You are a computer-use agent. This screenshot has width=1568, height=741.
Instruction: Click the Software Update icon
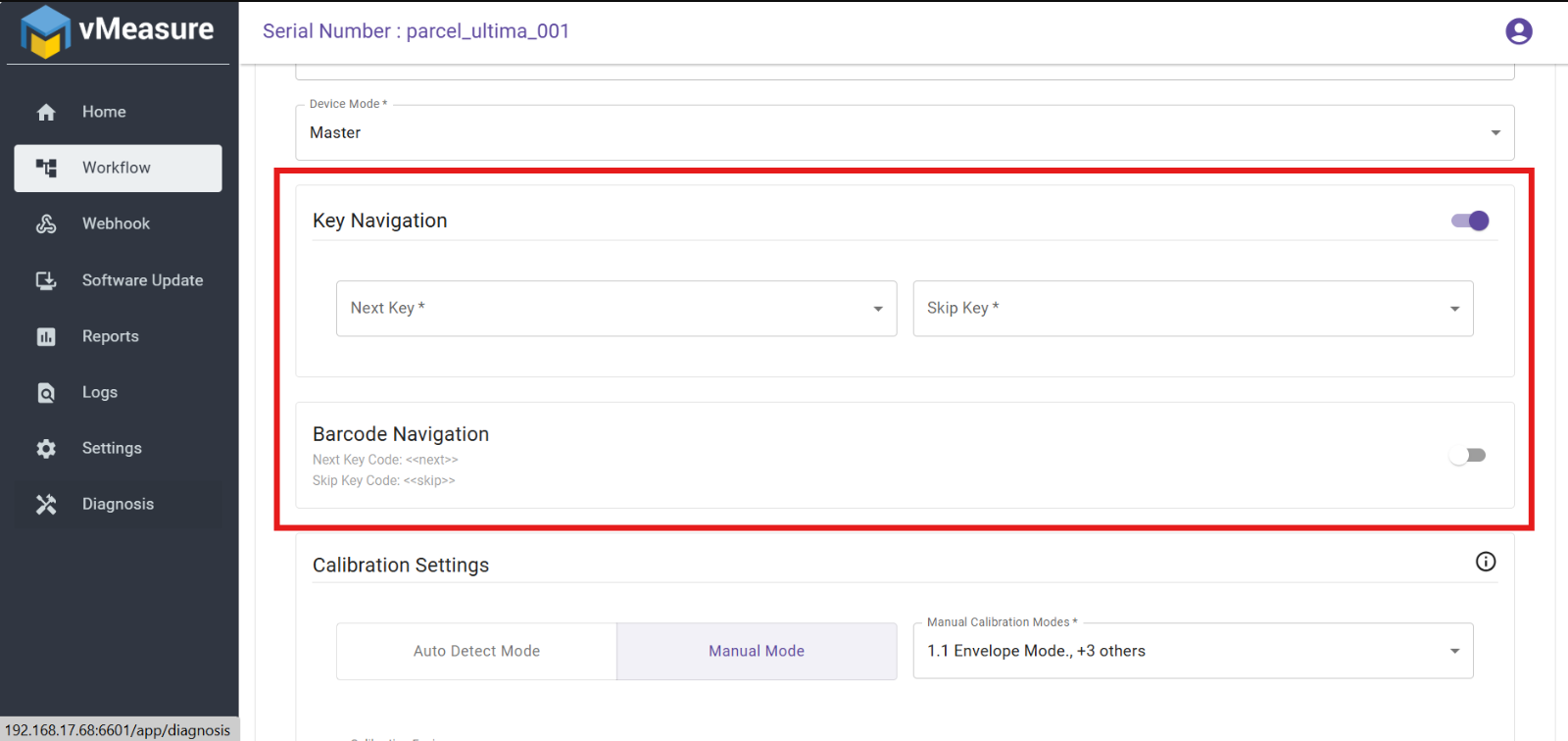point(46,281)
